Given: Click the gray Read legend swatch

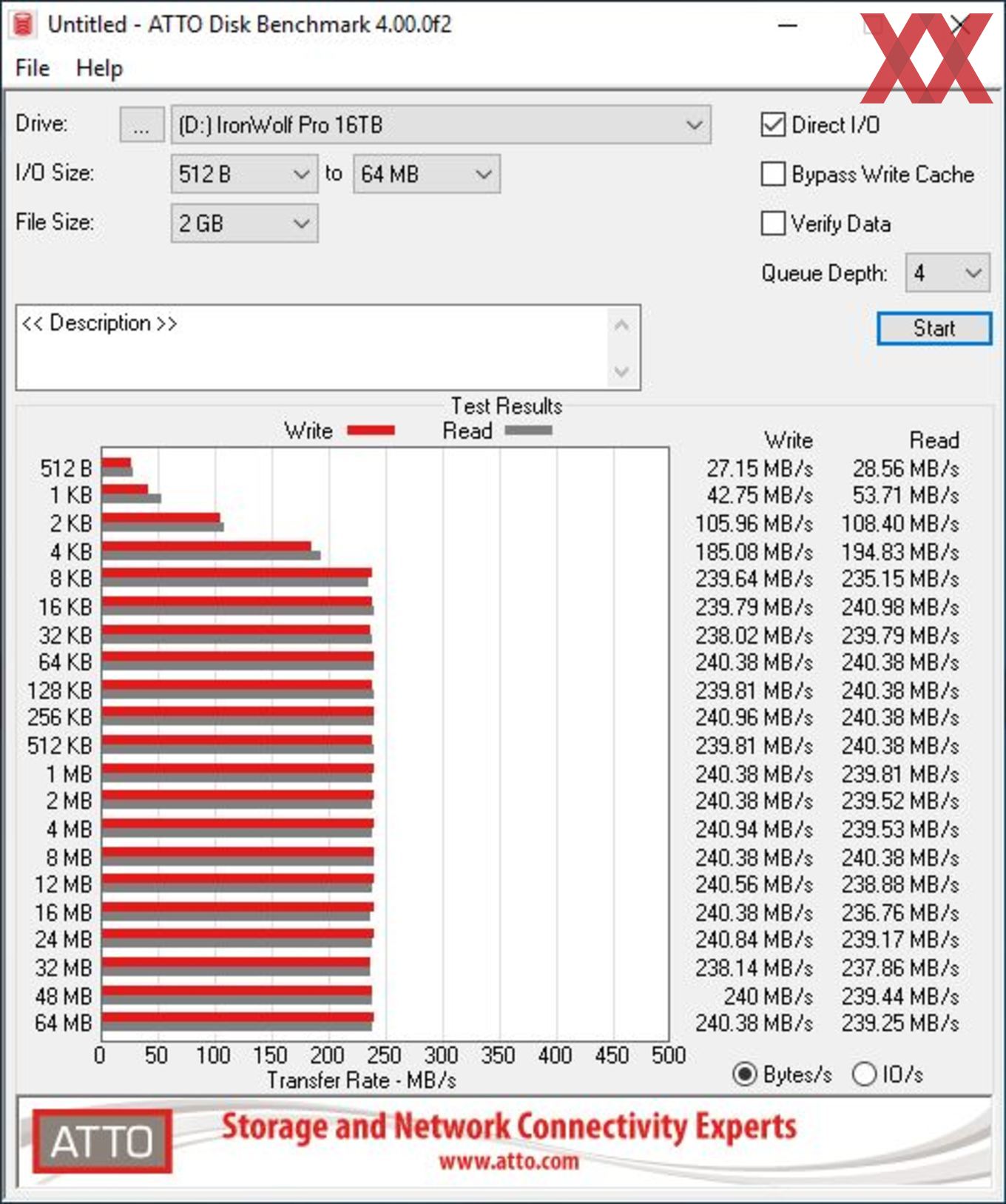Looking at the screenshot, I should point(528,431).
